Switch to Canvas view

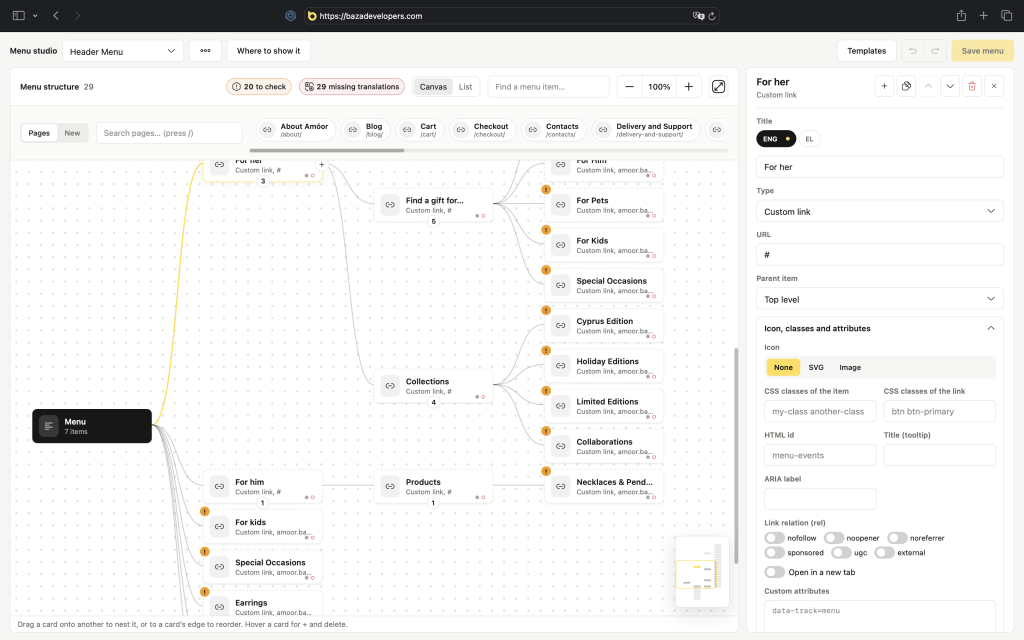(433, 87)
